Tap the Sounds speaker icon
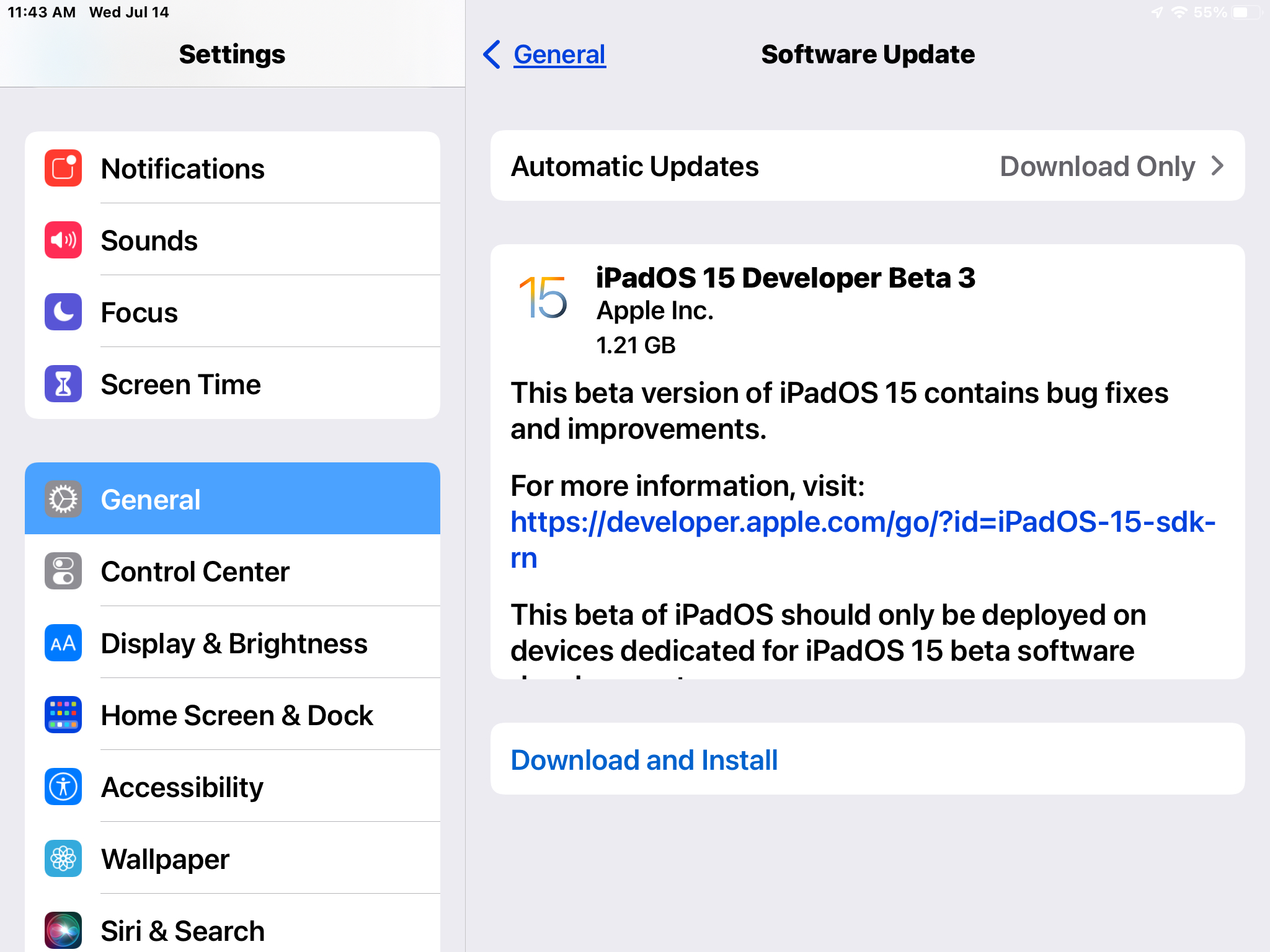Viewport: 1270px width, 952px height. (63, 240)
